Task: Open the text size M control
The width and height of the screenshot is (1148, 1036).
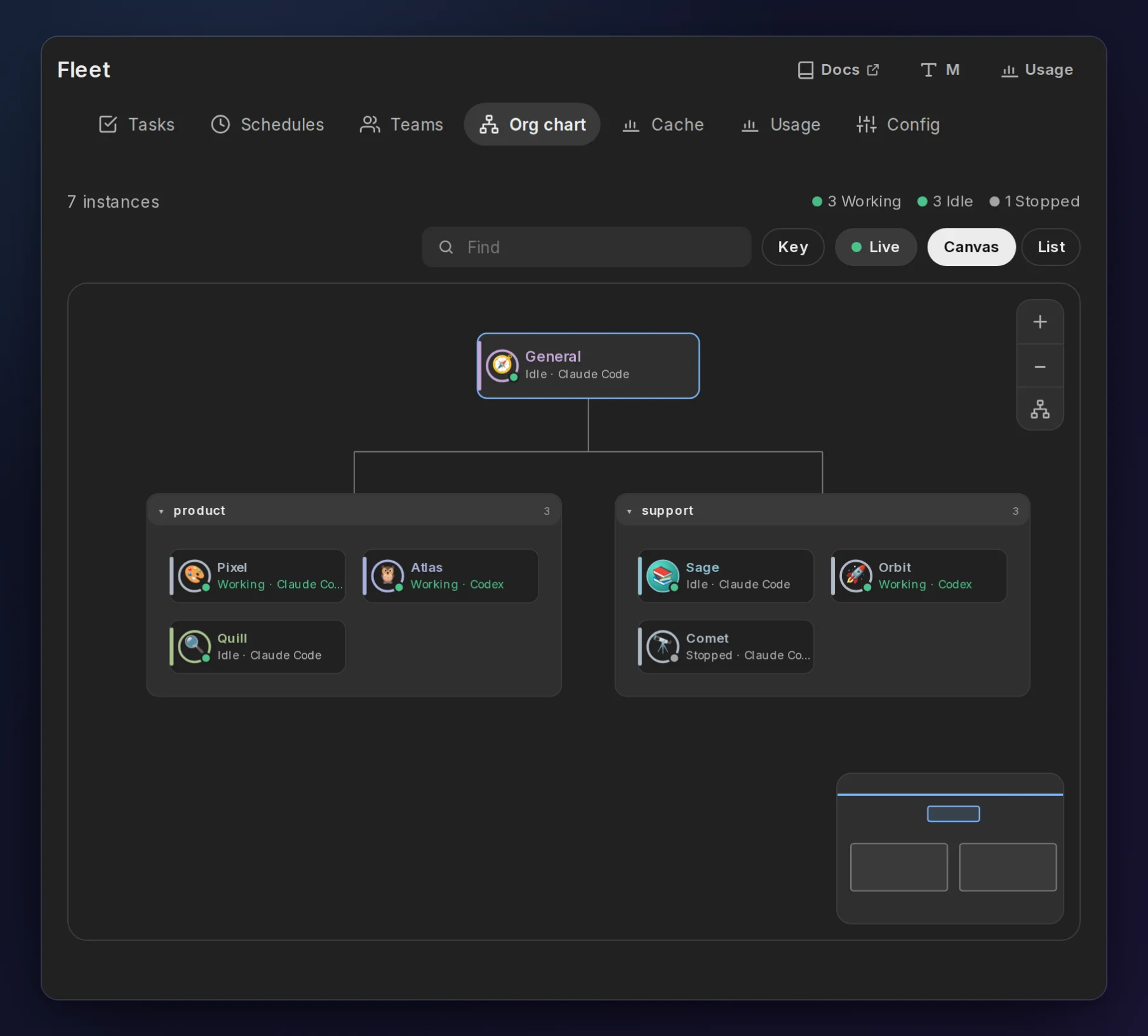Action: [940, 70]
